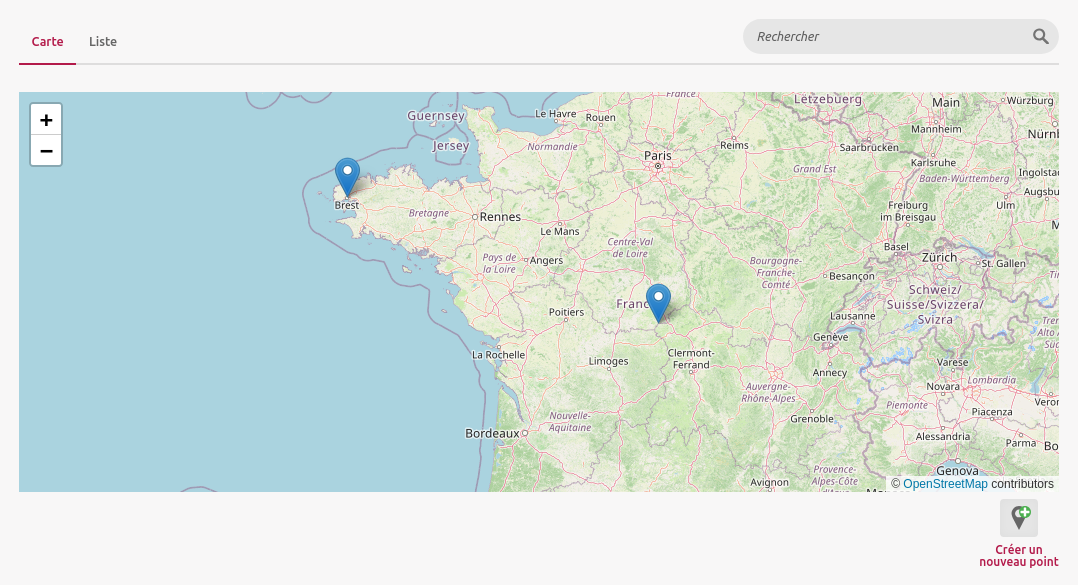This screenshot has height=585, width=1078.
Task: Click the Baden-Württemberg region label
Action: (x=964, y=179)
